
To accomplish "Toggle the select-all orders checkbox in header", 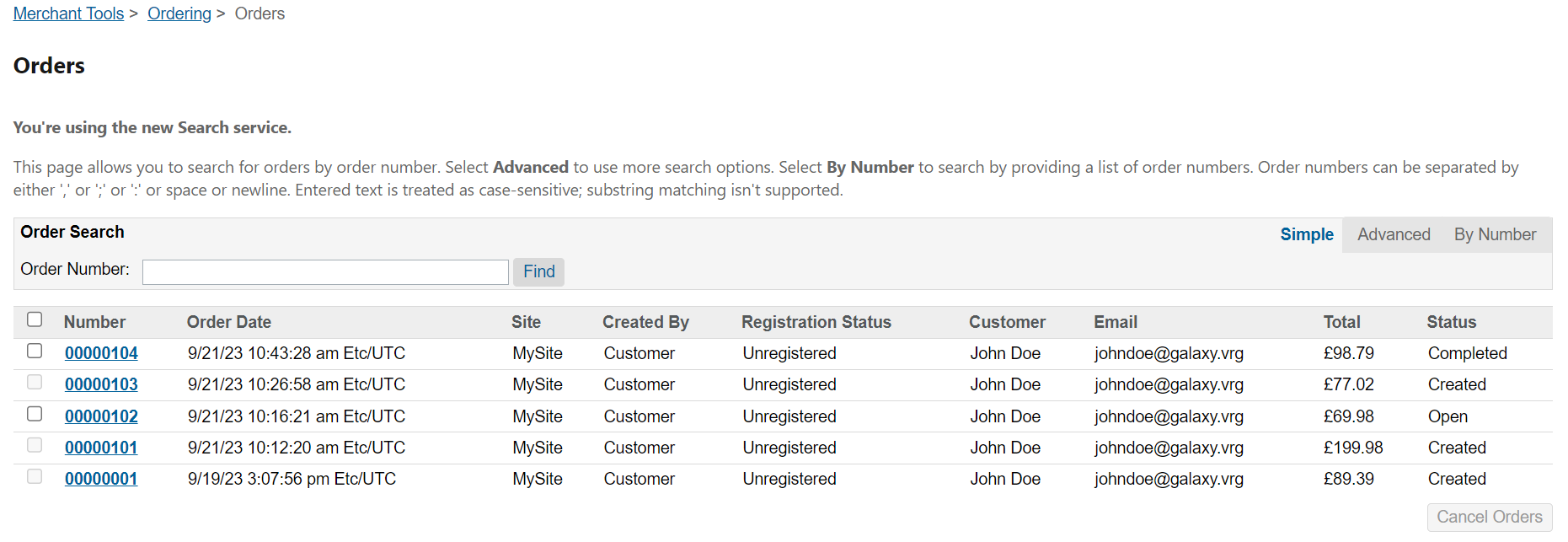I will coord(35,319).
